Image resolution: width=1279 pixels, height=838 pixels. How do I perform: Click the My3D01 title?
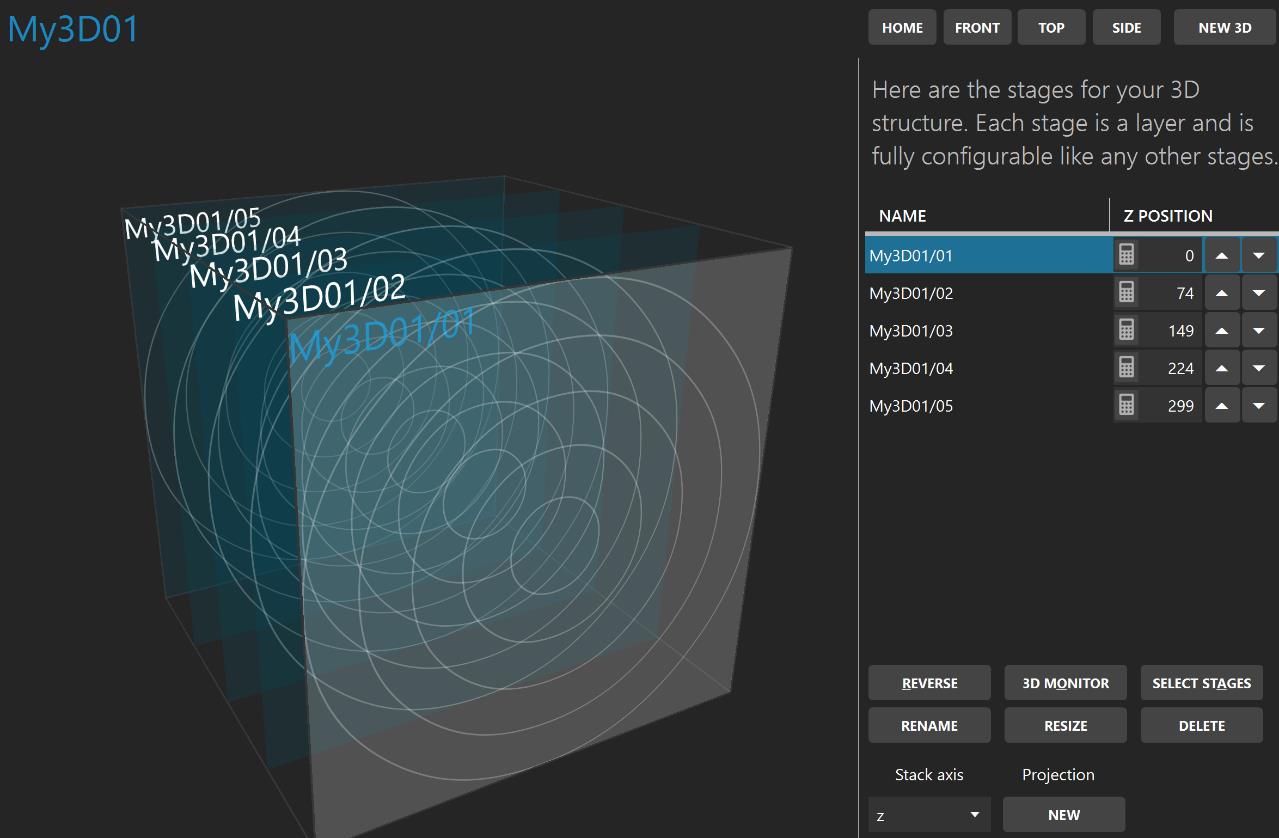pyautogui.click(x=73, y=29)
